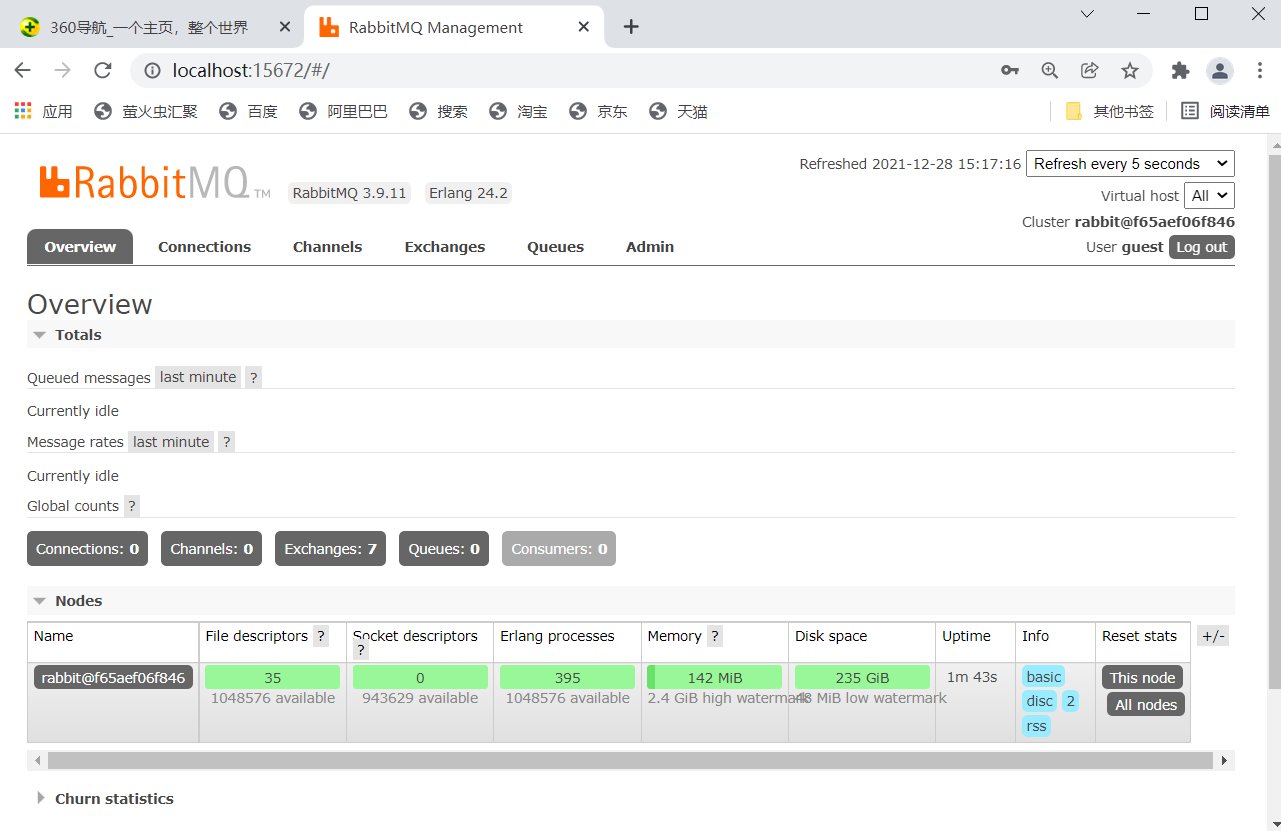Image resolution: width=1281 pixels, height=831 pixels.
Task: Open the 其他书签 folder
Action: coord(1109,111)
